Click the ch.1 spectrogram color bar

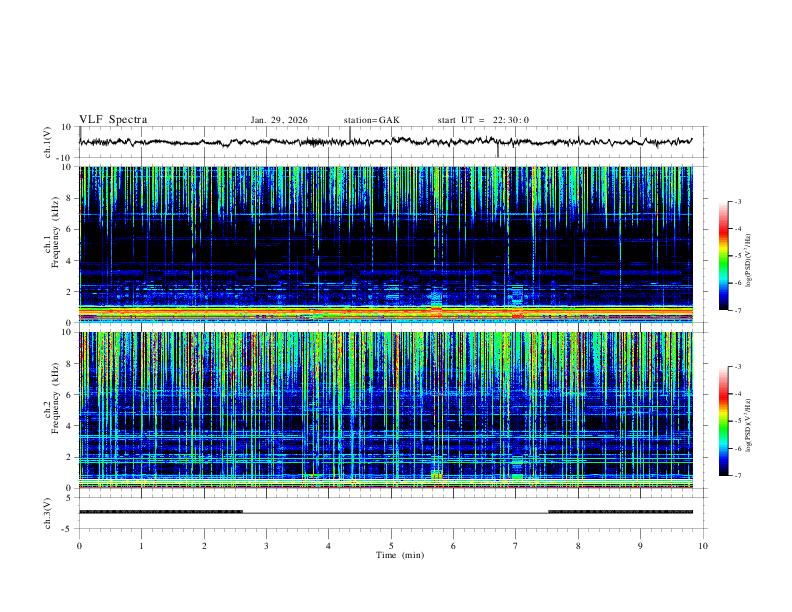click(723, 256)
